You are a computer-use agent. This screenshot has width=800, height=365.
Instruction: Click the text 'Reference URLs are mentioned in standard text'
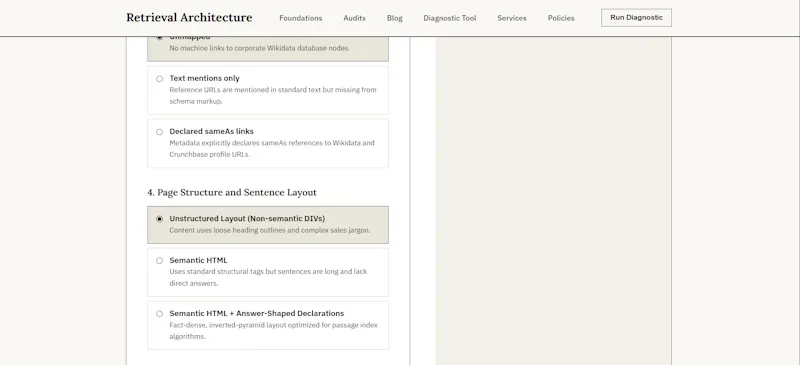coord(246,90)
